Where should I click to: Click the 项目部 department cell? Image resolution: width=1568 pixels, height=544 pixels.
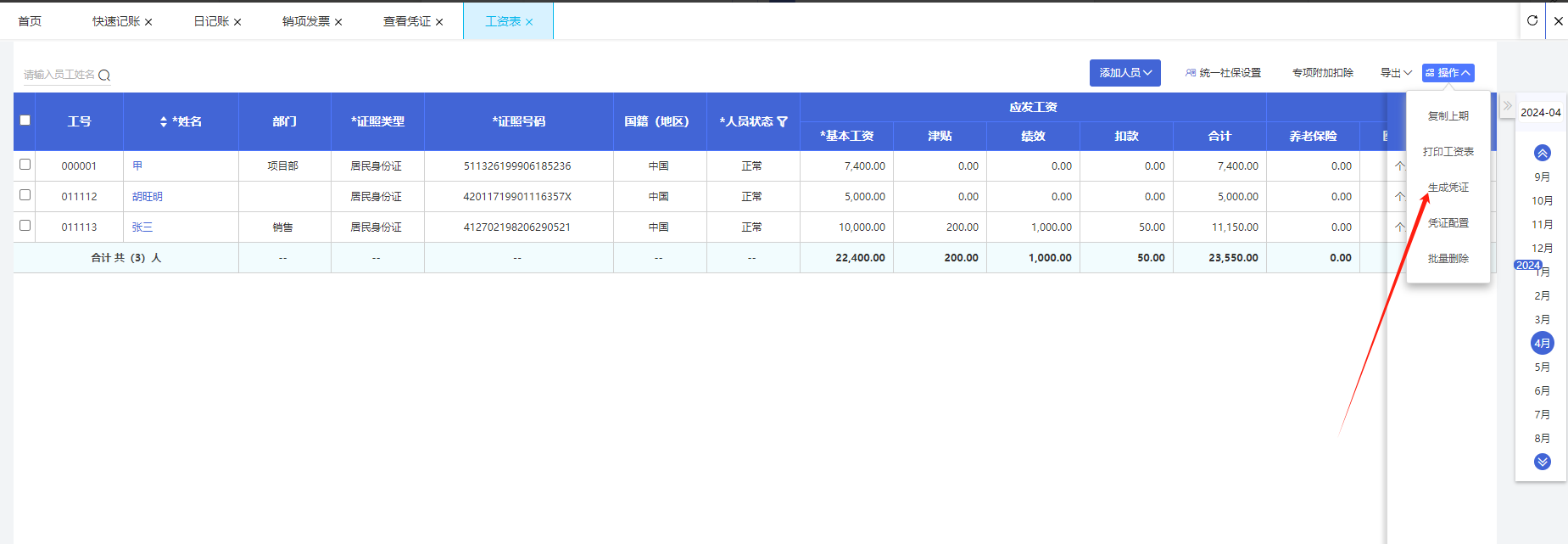(283, 165)
